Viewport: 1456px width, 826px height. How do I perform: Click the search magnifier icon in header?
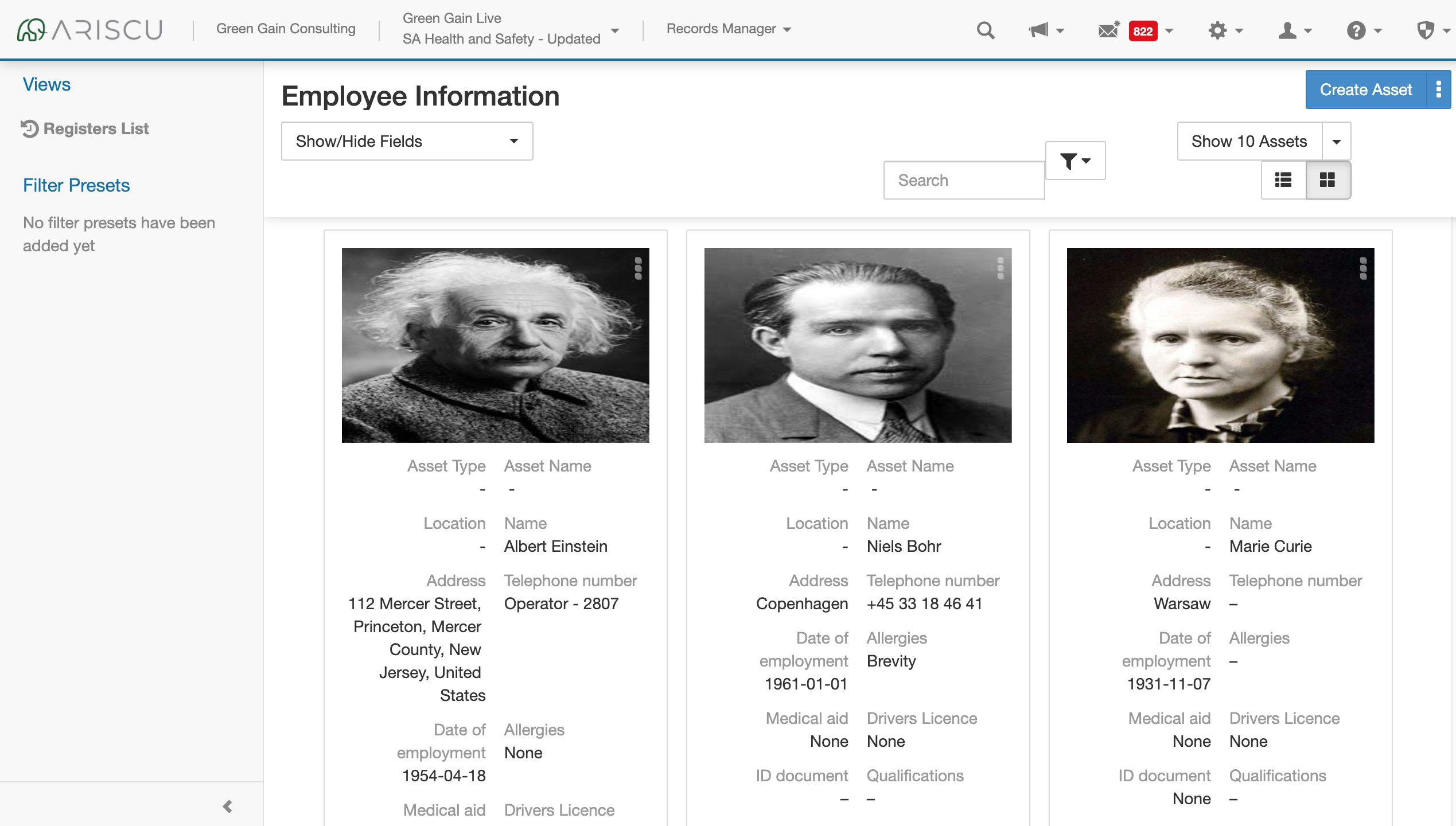(985, 30)
